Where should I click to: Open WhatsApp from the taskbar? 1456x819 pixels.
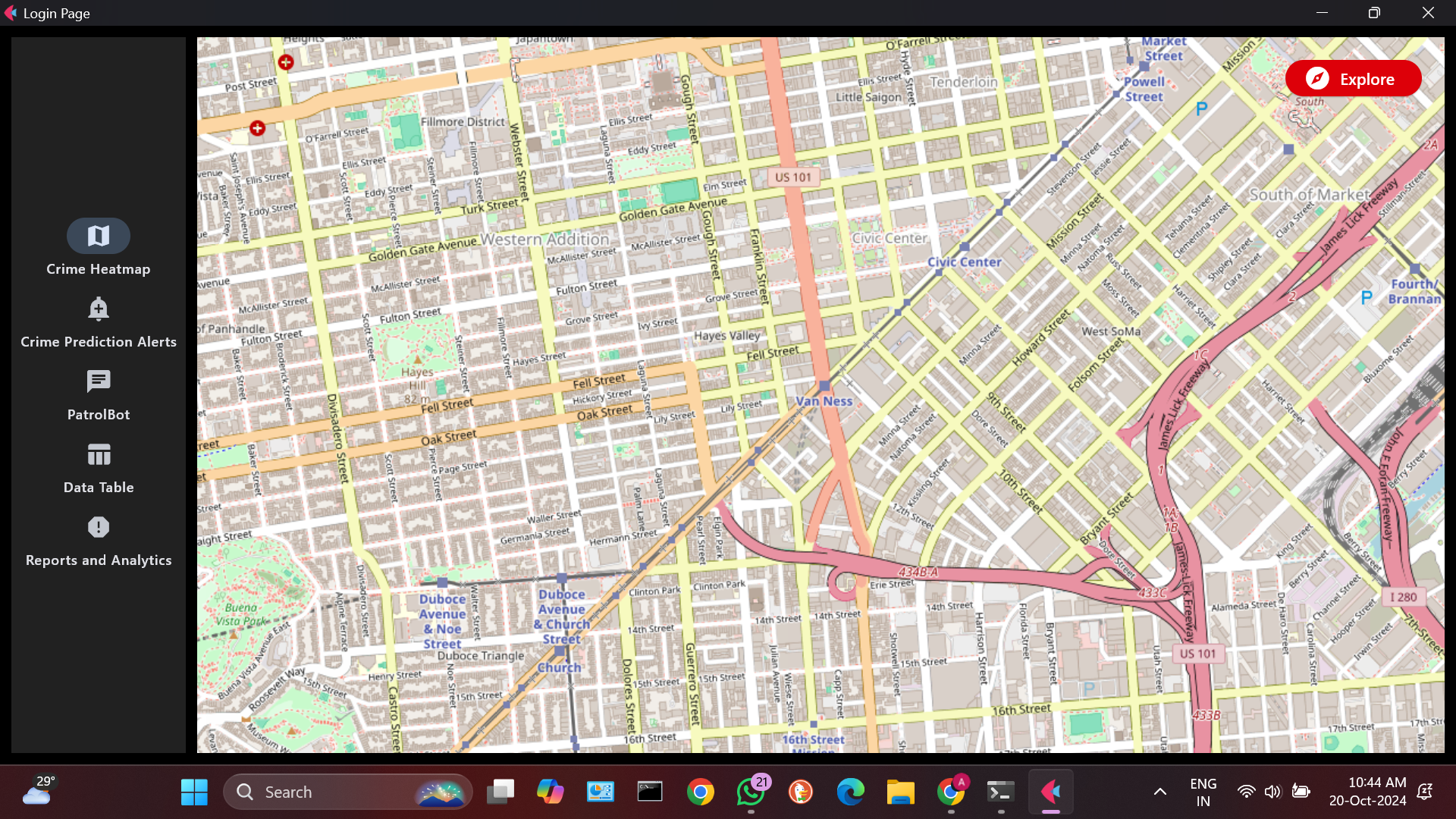(x=750, y=792)
